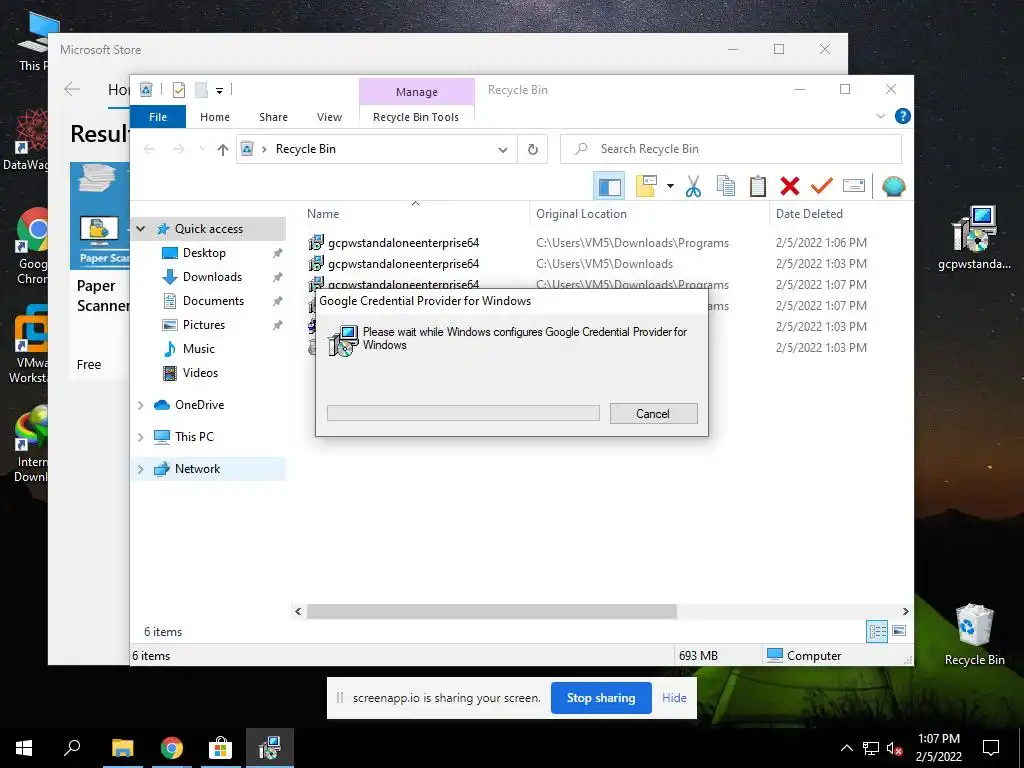Image resolution: width=1024 pixels, height=768 pixels.
Task: Click the red X Delete icon
Action: click(x=790, y=186)
